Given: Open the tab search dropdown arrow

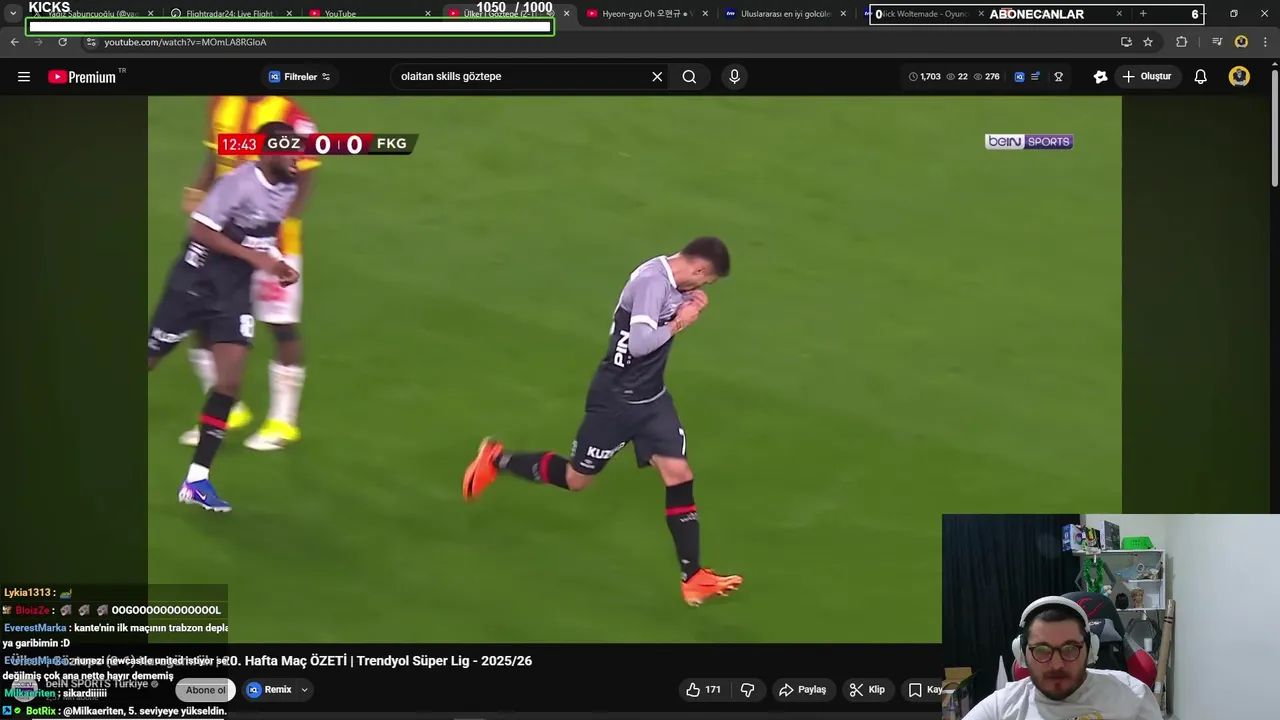Looking at the screenshot, I should pyautogui.click(x=13, y=14).
